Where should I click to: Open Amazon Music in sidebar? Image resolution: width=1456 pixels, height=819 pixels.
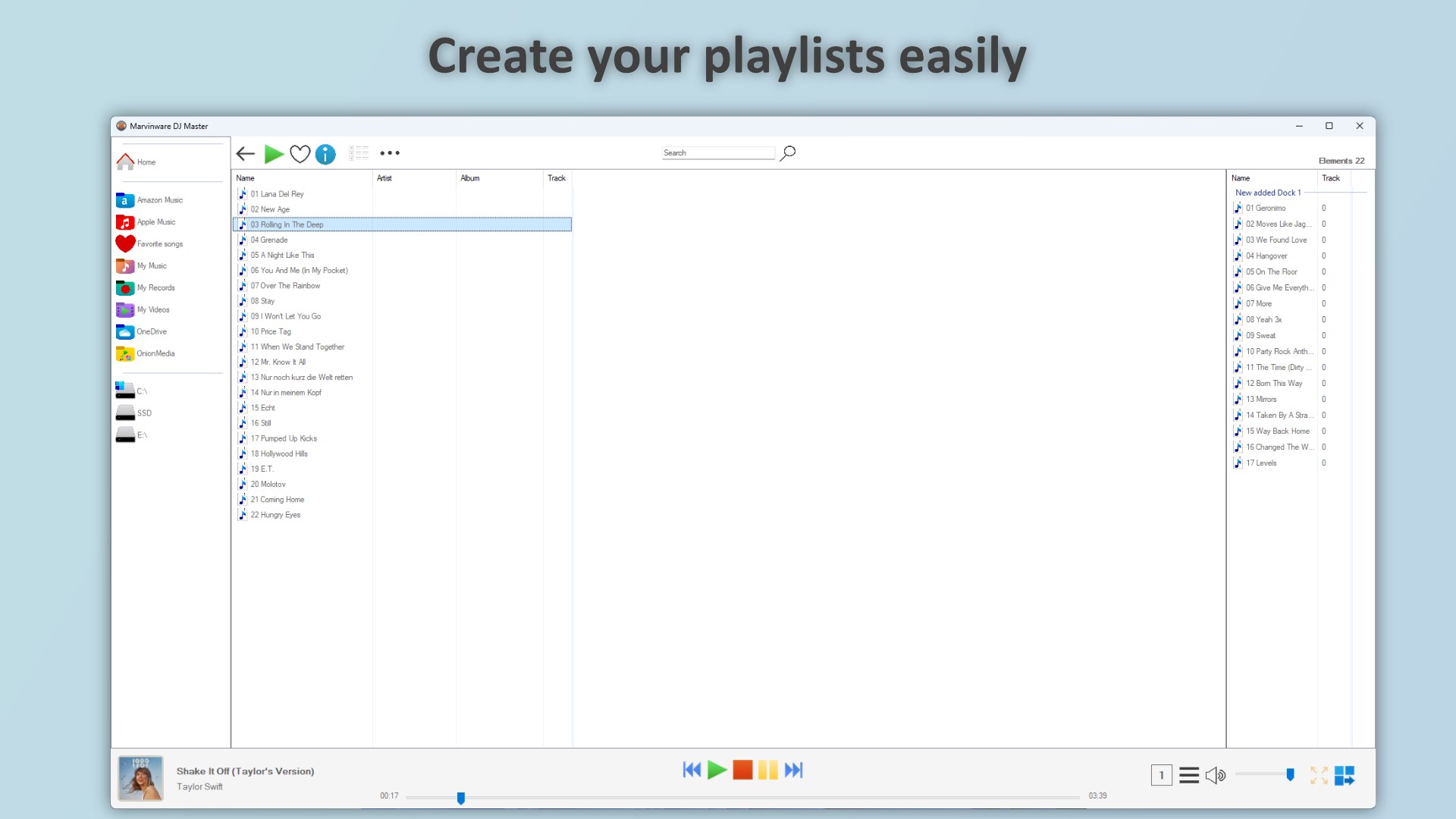[x=159, y=200]
